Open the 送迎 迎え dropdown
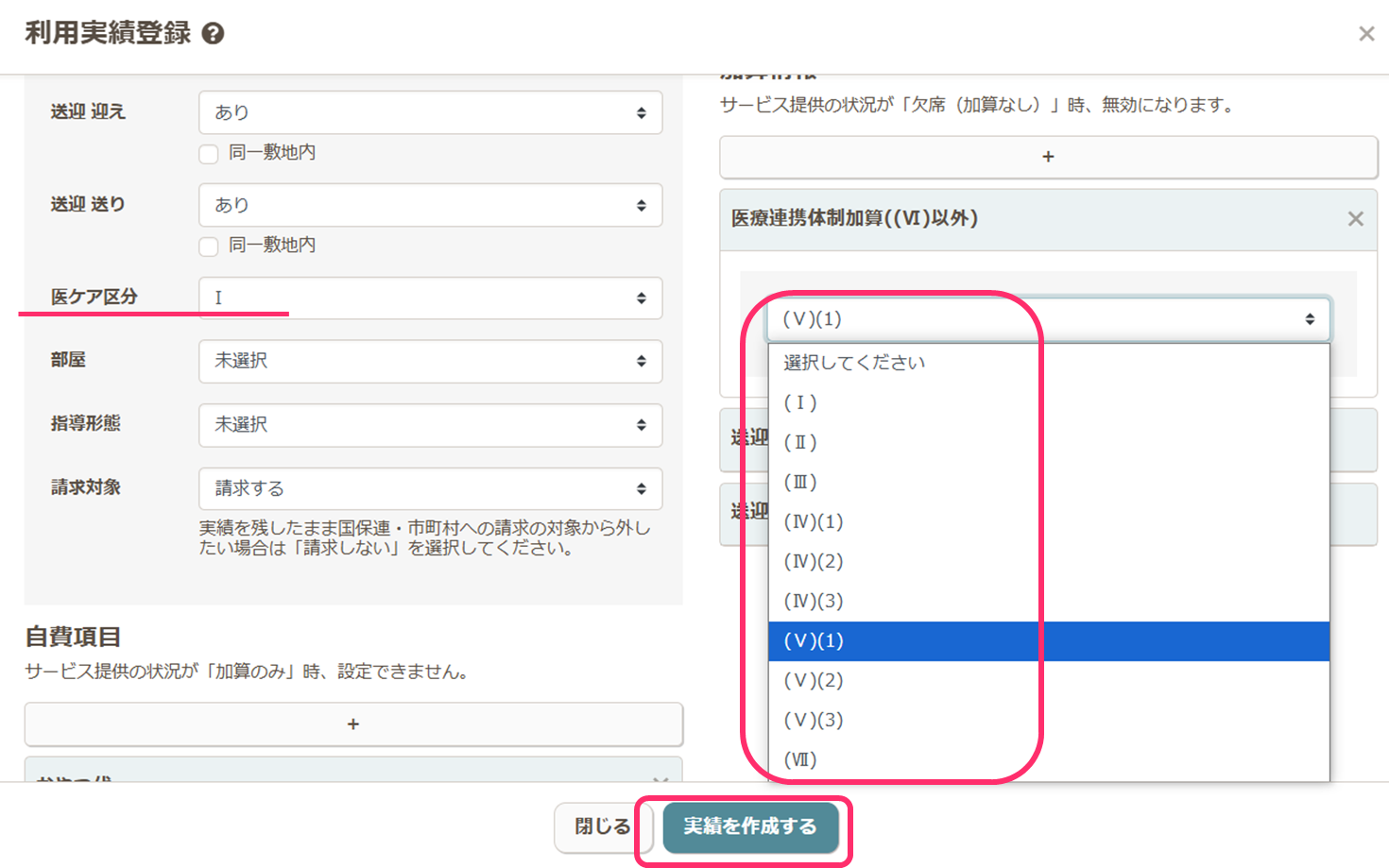Screen dimensions: 1389x868 click(430, 112)
